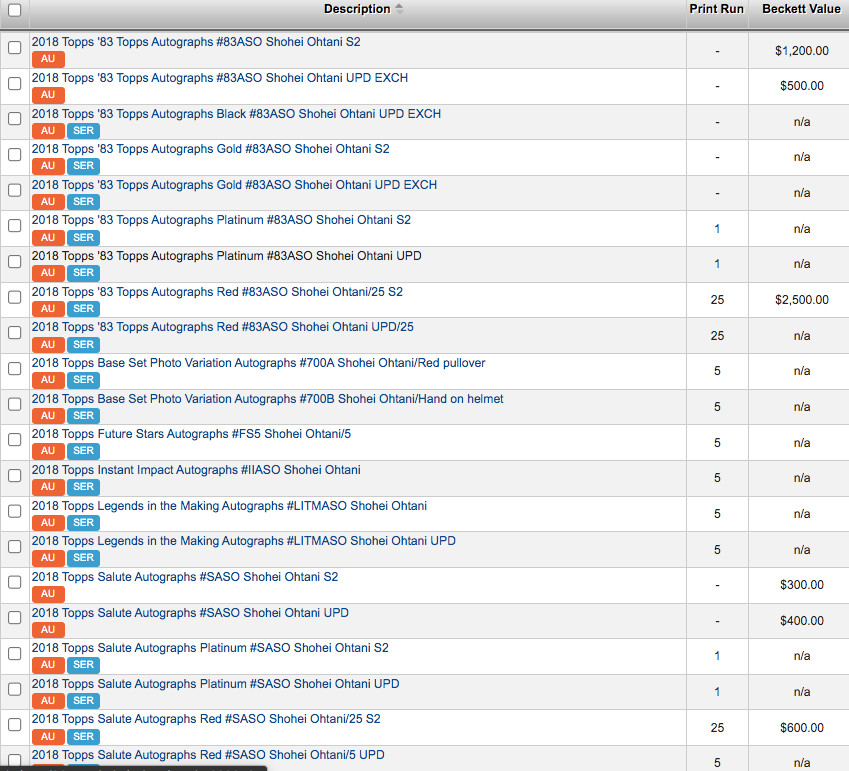Click the SER badge under Future Stars #FS5 row
The image size is (849, 771).
83,450
